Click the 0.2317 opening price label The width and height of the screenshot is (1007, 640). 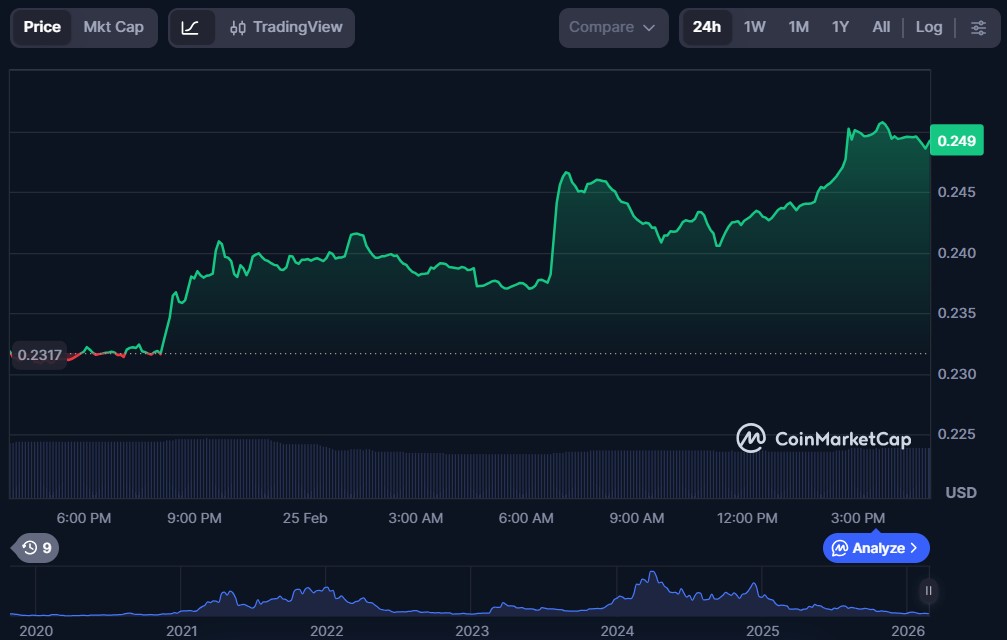click(x=39, y=354)
